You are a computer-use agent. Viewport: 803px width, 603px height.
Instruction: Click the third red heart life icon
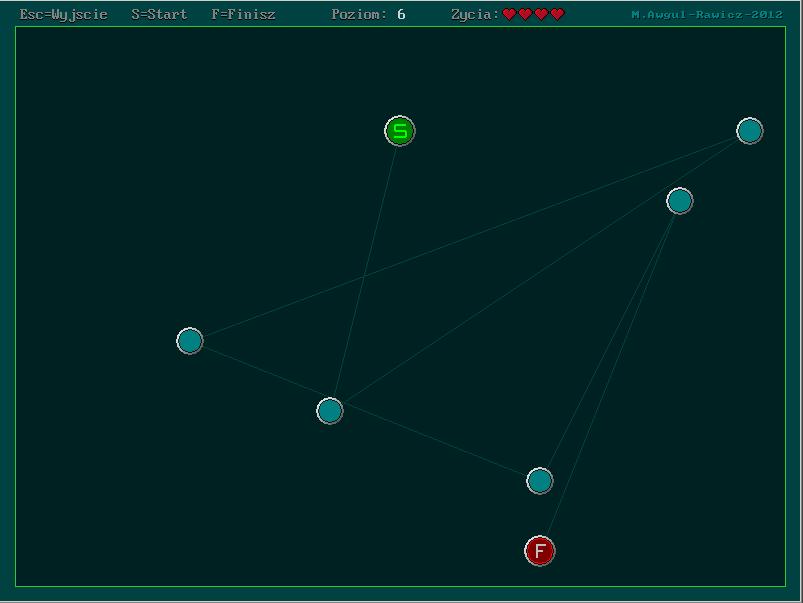[541, 15]
